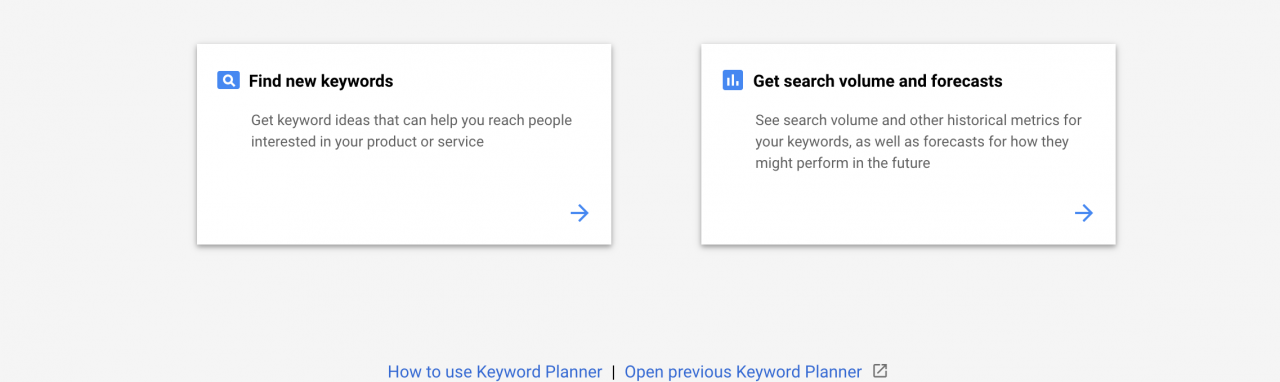The image size is (1280, 382).
Task: Click the "See search volume and other historical" line
Action: pyautogui.click(x=918, y=120)
